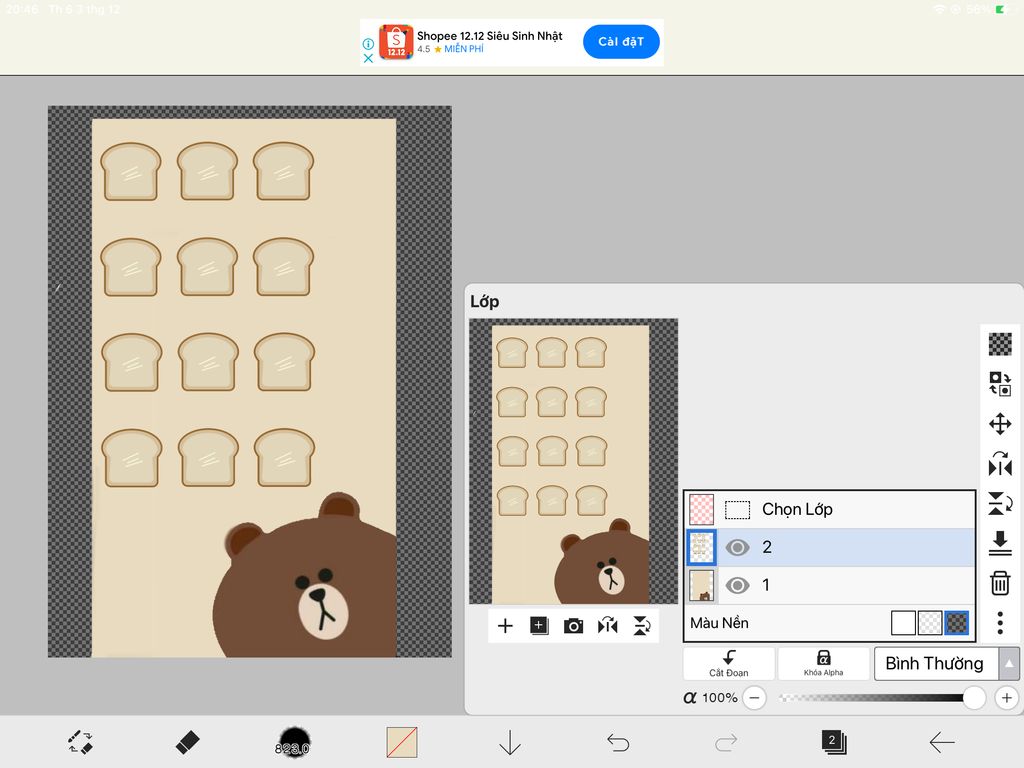The height and width of the screenshot is (768, 1024).
Task: Decrease alpha opacity with minus button
Action: [x=754, y=697]
